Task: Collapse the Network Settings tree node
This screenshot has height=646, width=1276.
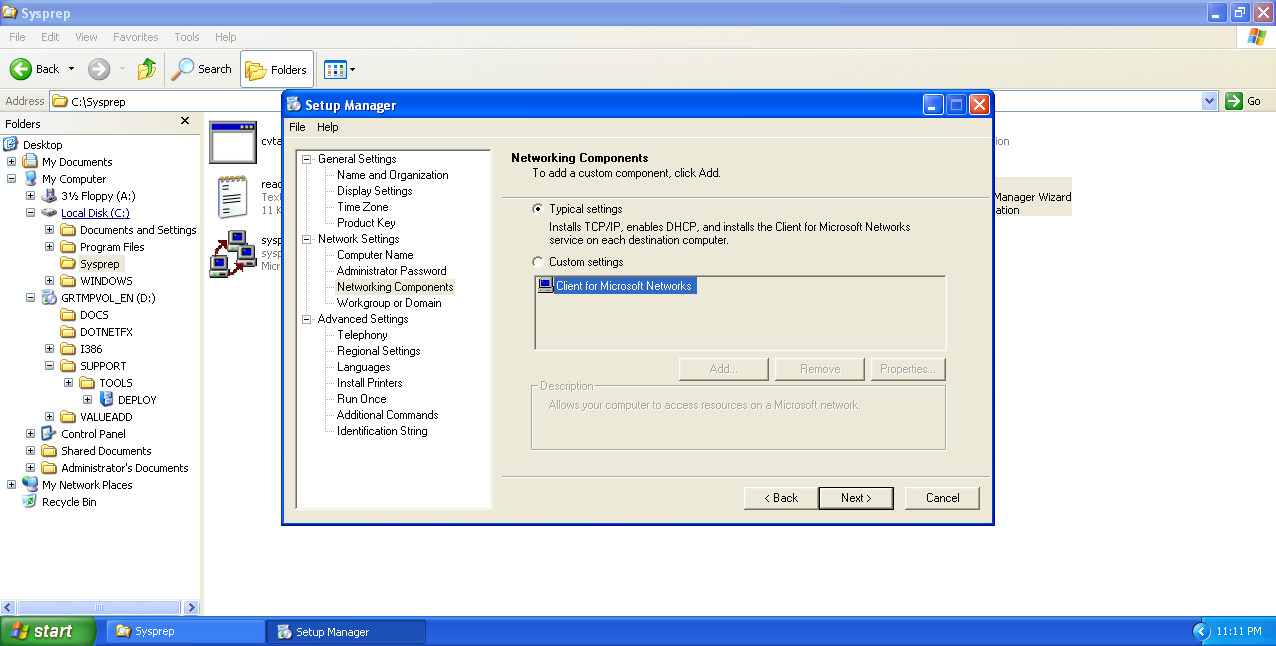Action: coord(308,239)
